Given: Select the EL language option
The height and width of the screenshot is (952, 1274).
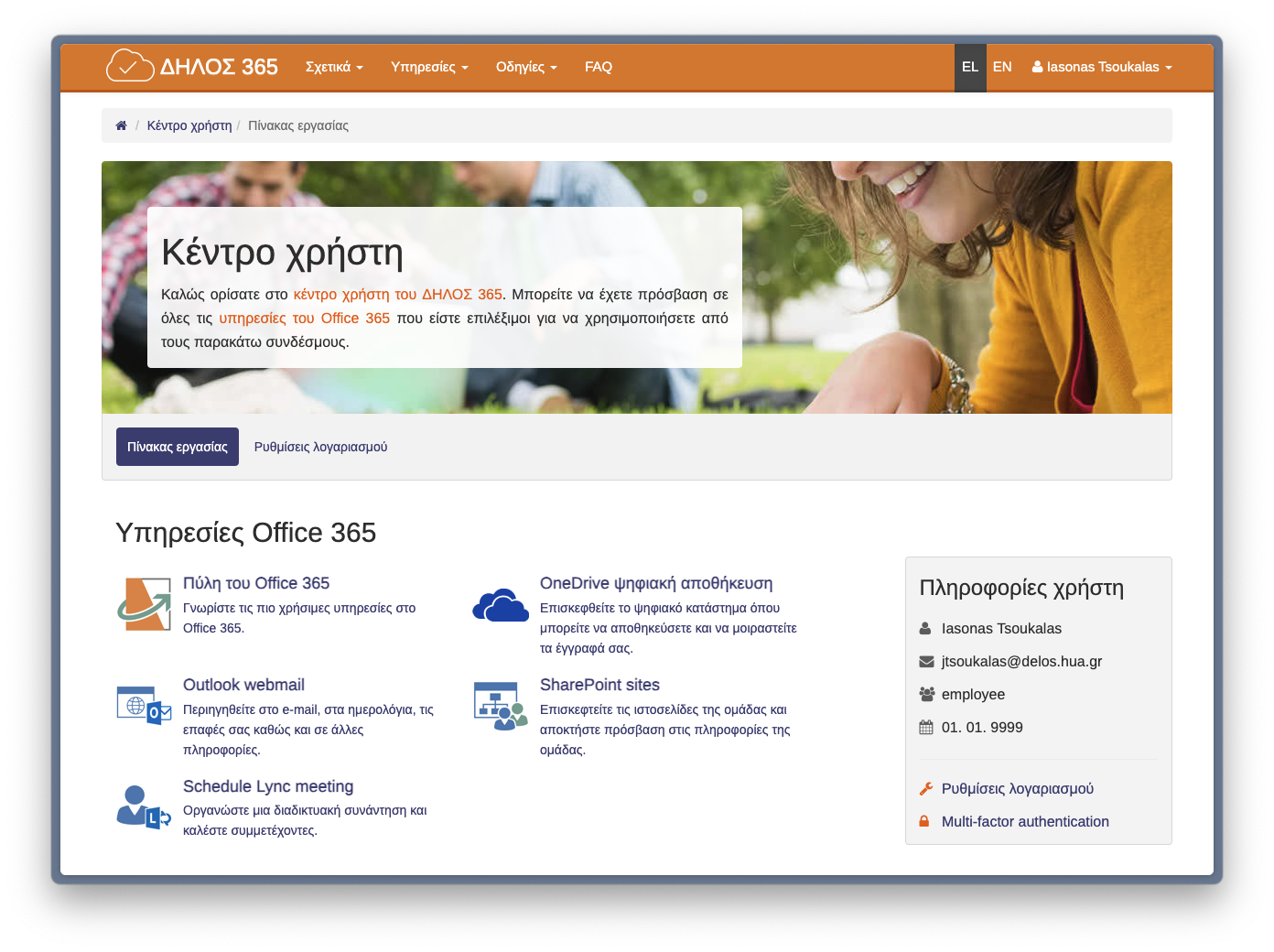Looking at the screenshot, I should 970,67.
